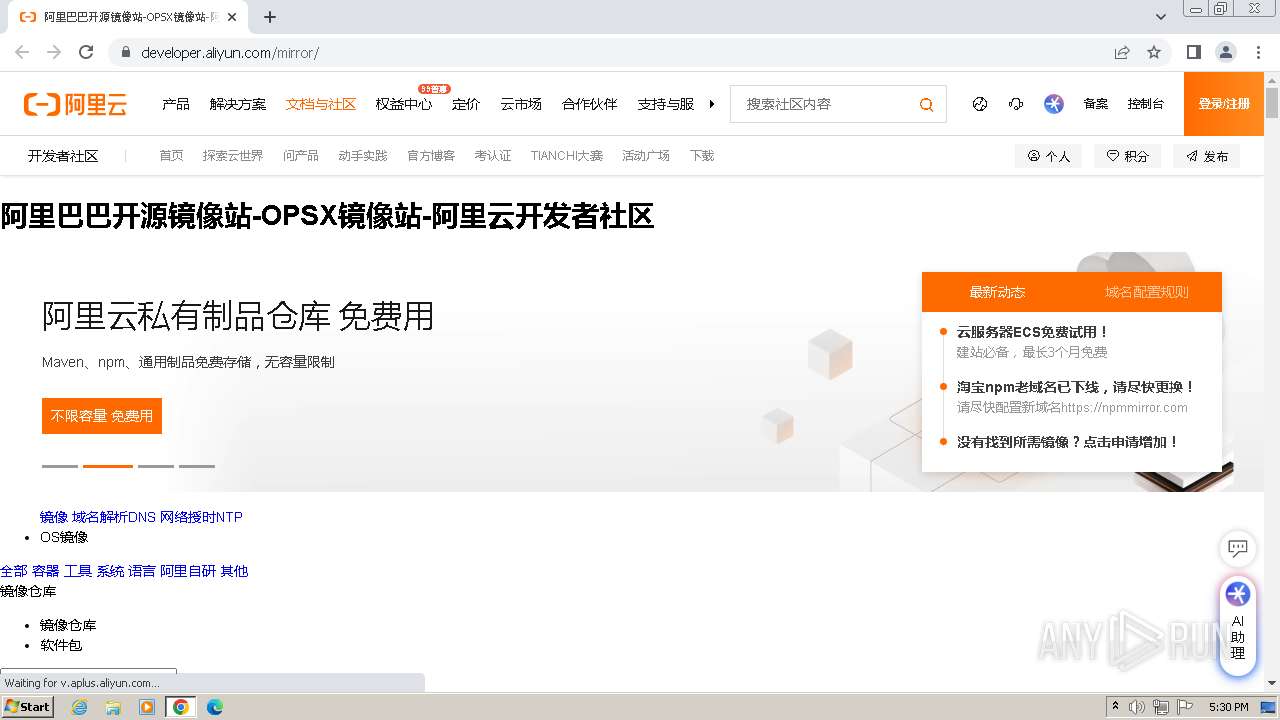Image resolution: width=1280 pixels, height=720 pixels.
Task: Open 合作伙伴 menu
Action: (x=590, y=104)
